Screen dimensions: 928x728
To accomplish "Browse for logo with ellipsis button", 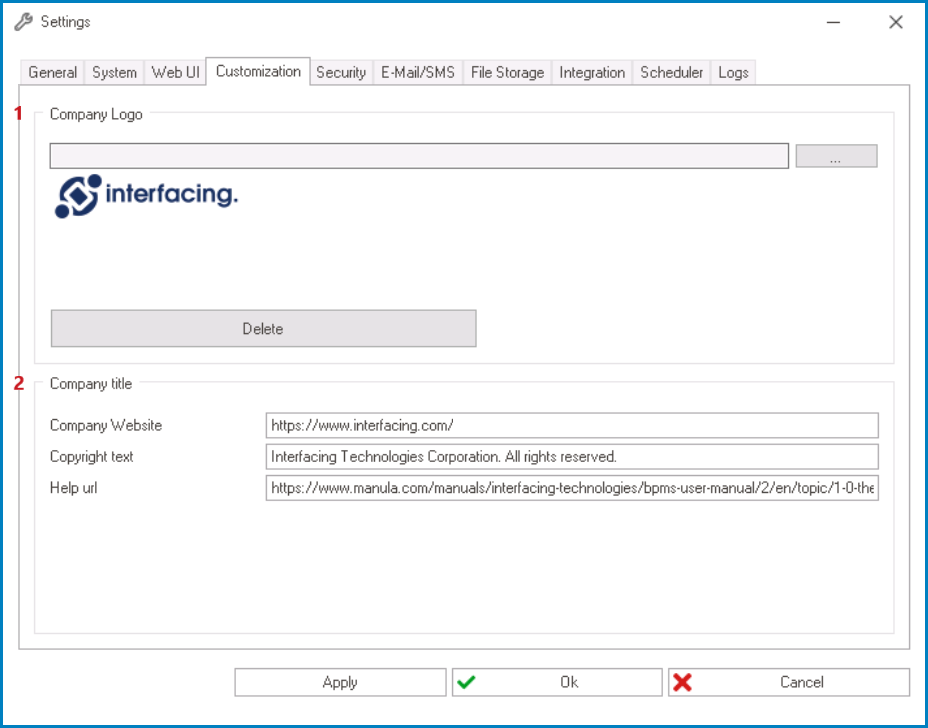I will click(x=836, y=156).
